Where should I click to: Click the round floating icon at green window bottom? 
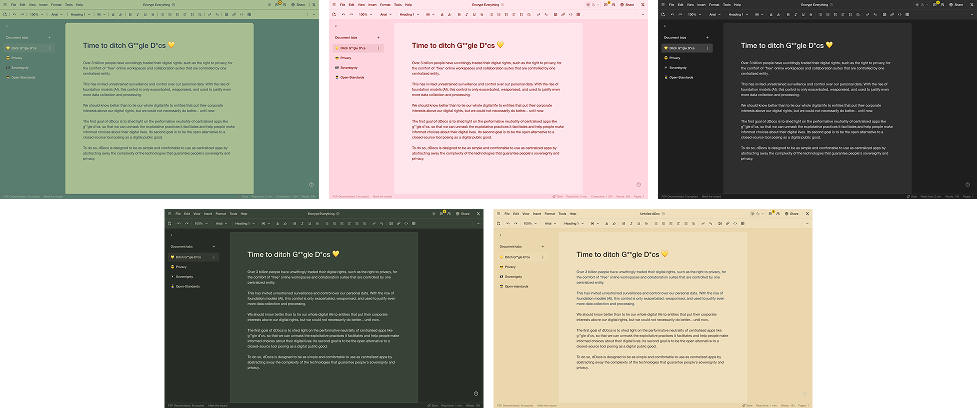[311, 184]
